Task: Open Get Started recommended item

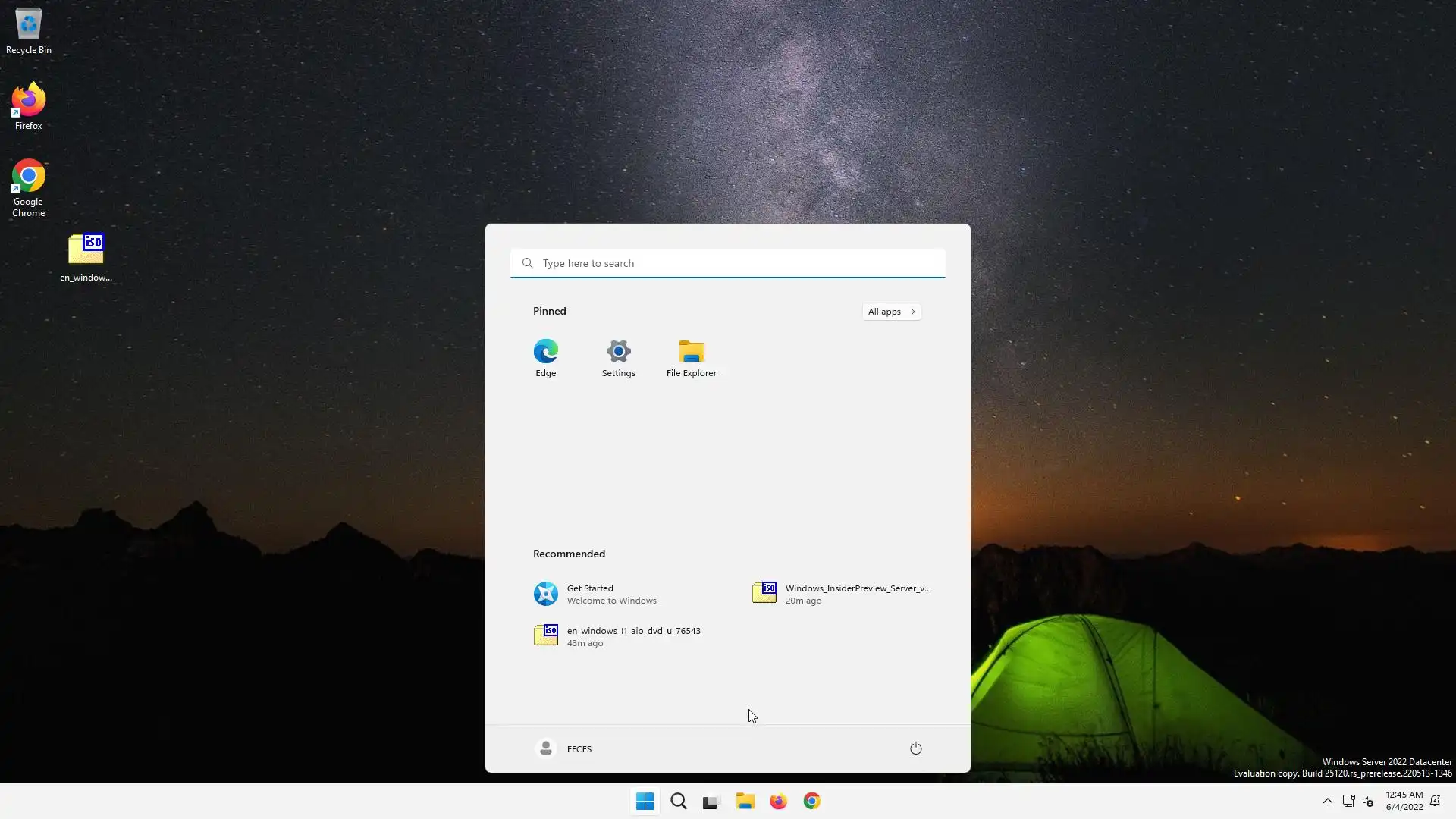Action: (x=595, y=594)
